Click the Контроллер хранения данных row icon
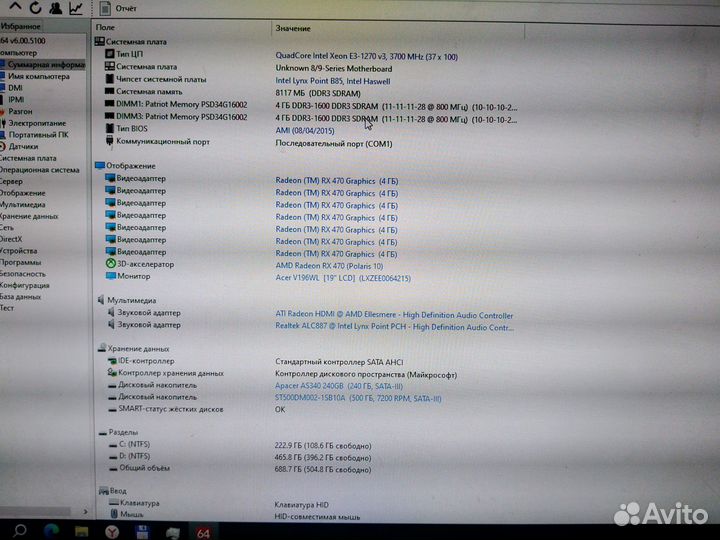Image resolution: width=720 pixels, height=540 pixels. 112,373
